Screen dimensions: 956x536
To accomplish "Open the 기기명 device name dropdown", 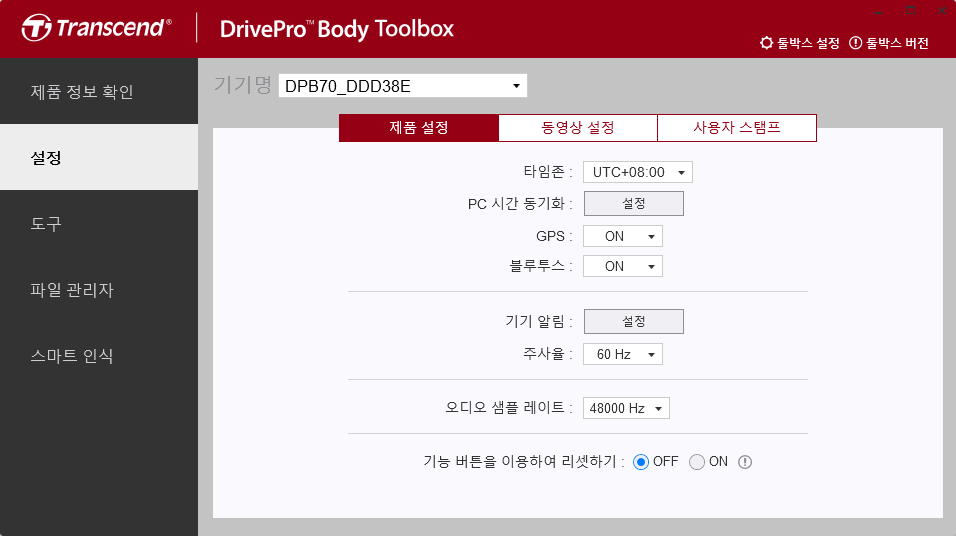I will [403, 86].
